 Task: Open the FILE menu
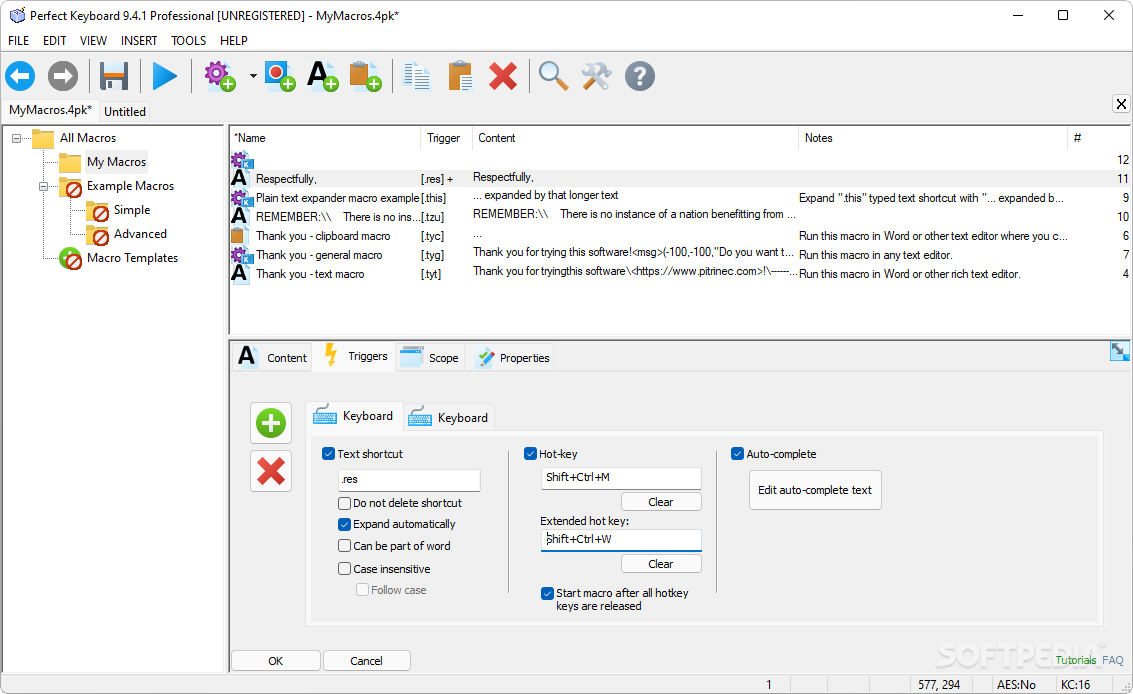[x=18, y=40]
